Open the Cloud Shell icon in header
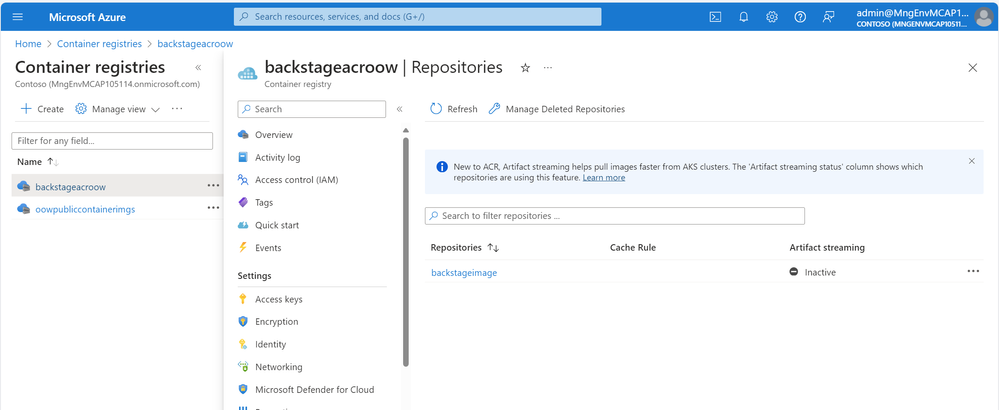The width and height of the screenshot is (999, 410). [716, 17]
